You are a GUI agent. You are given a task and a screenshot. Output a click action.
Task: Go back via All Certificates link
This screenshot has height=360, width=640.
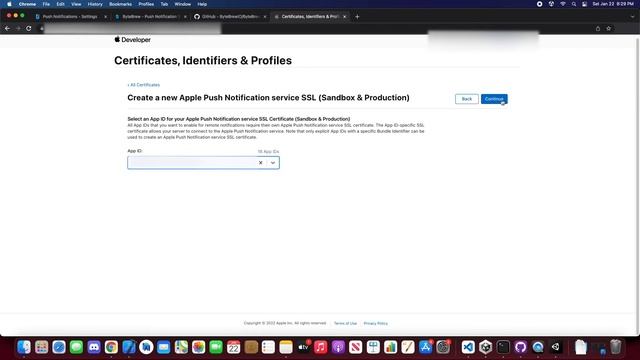click(x=144, y=85)
